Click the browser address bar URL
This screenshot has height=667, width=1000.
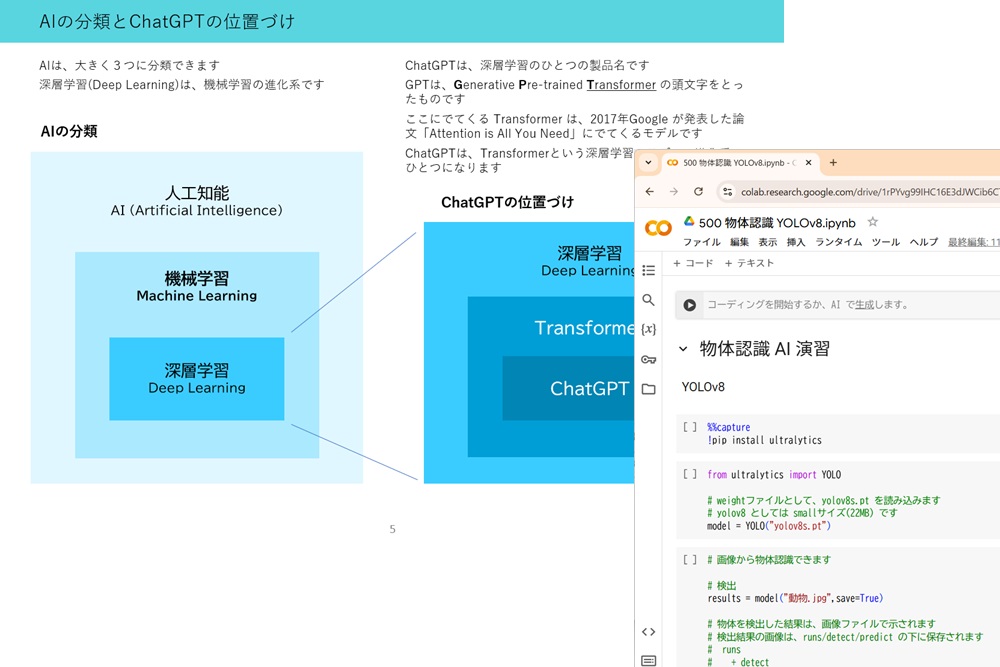point(869,192)
